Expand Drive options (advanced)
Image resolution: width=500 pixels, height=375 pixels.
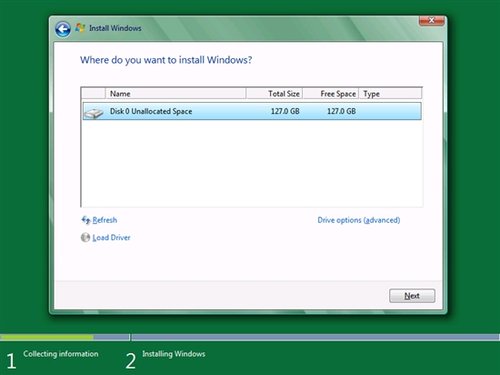pyautogui.click(x=359, y=220)
